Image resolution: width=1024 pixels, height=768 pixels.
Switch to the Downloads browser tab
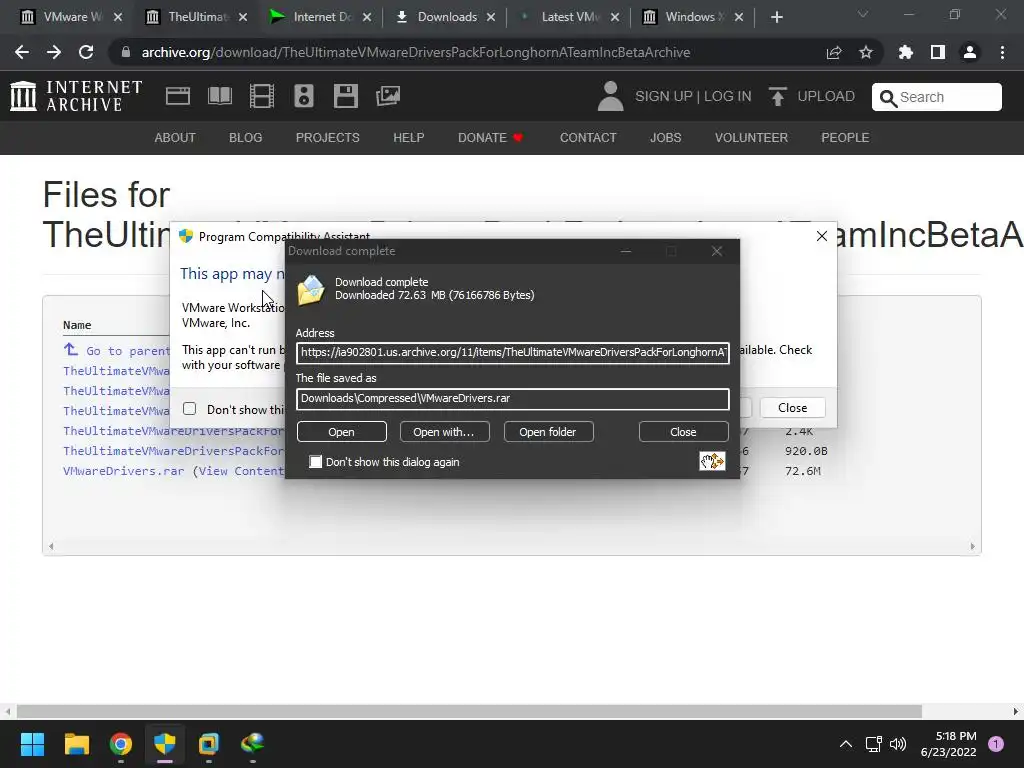[x=445, y=17]
